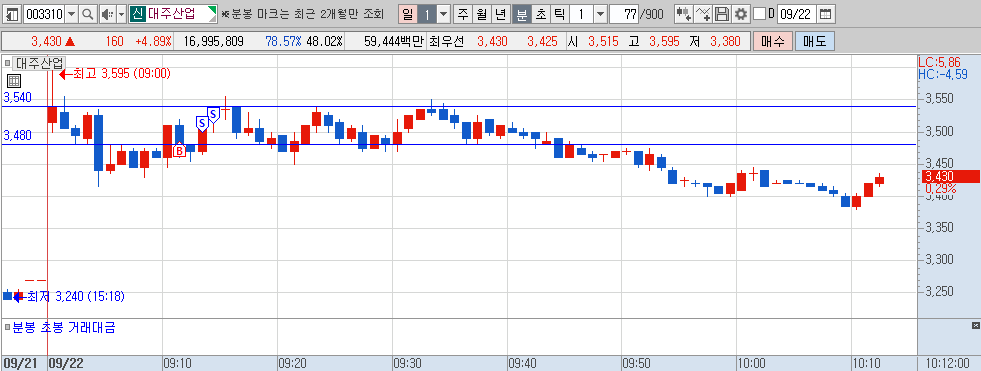Click the 78.57% blue percentage value
The width and height of the screenshot is (981, 371).
click(x=283, y=42)
